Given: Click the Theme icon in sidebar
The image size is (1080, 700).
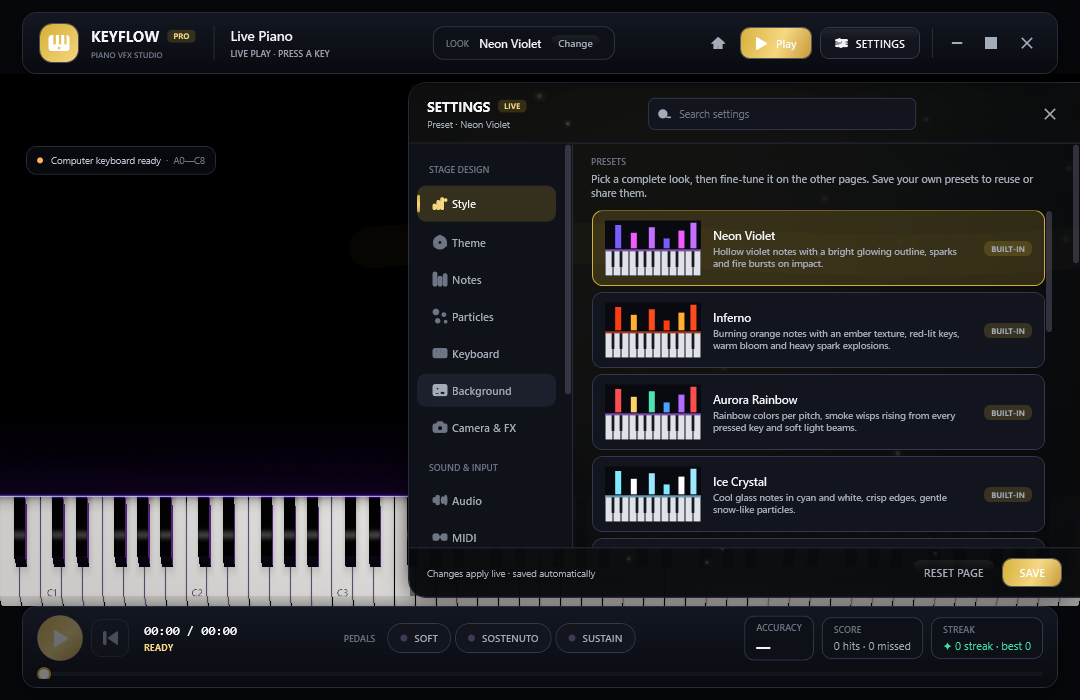Looking at the screenshot, I should [x=439, y=243].
